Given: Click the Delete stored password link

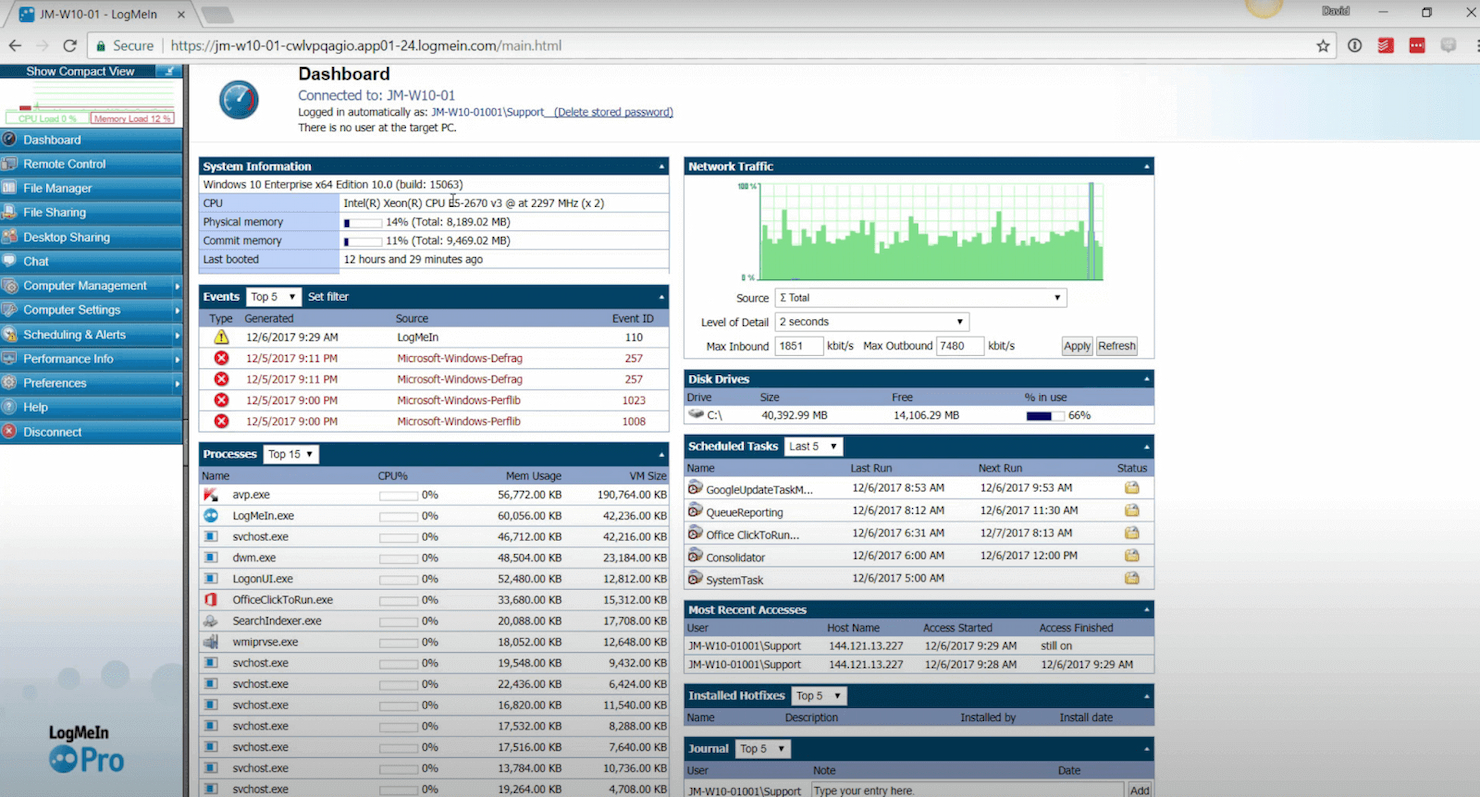Looking at the screenshot, I should click(x=613, y=112).
